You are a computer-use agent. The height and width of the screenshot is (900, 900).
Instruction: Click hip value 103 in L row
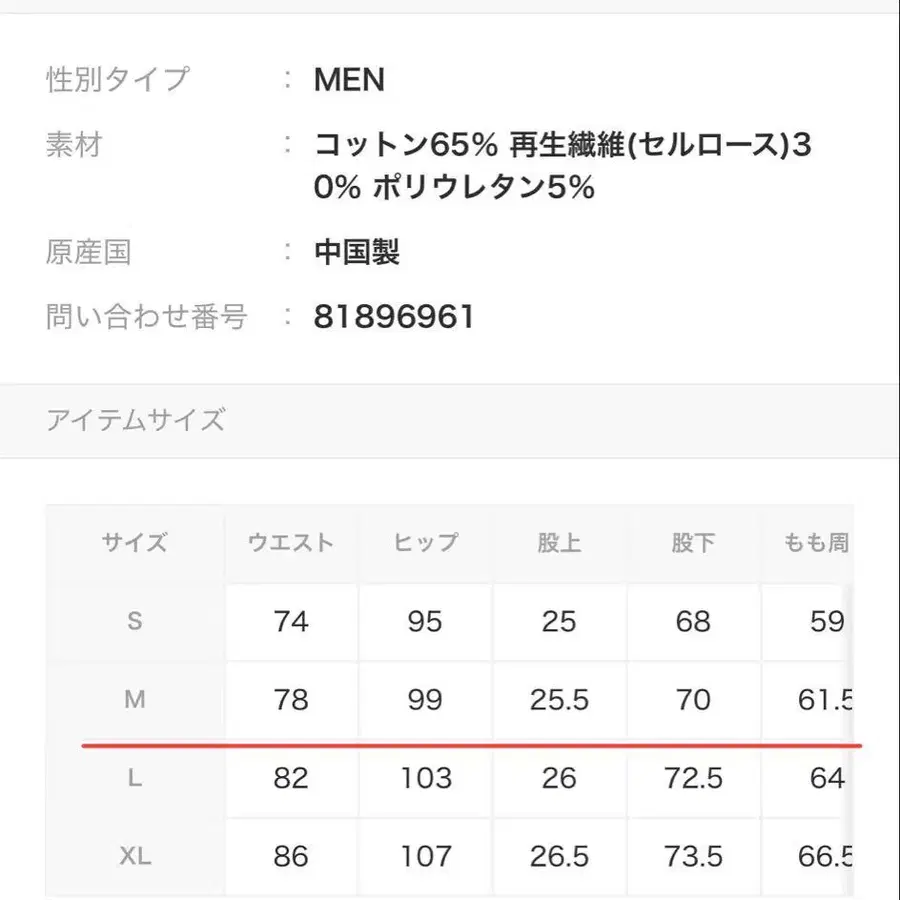[425, 778]
